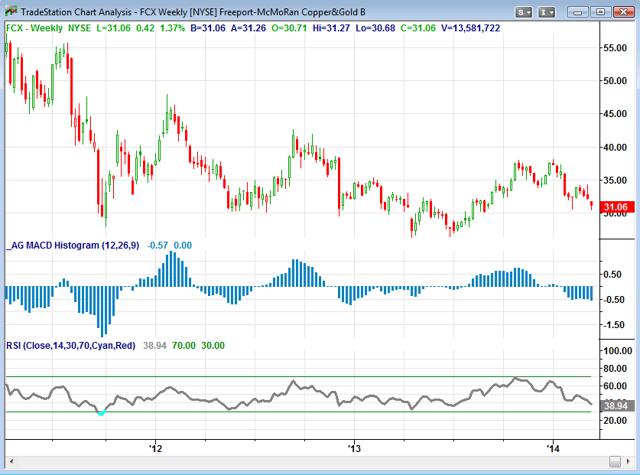640x475 pixels.
Task: Click the "'13" year label on the time axis
Action: pyautogui.click(x=354, y=449)
